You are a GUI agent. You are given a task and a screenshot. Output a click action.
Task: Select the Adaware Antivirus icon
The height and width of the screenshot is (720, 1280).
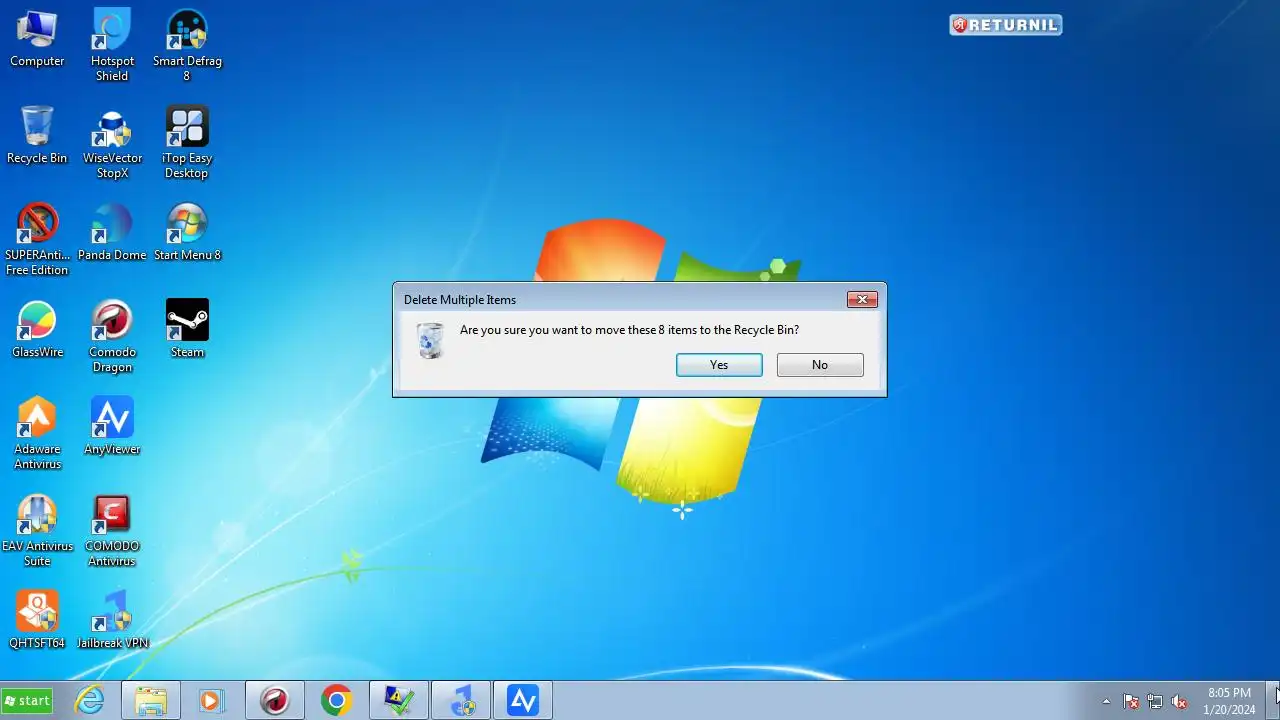pos(37,434)
